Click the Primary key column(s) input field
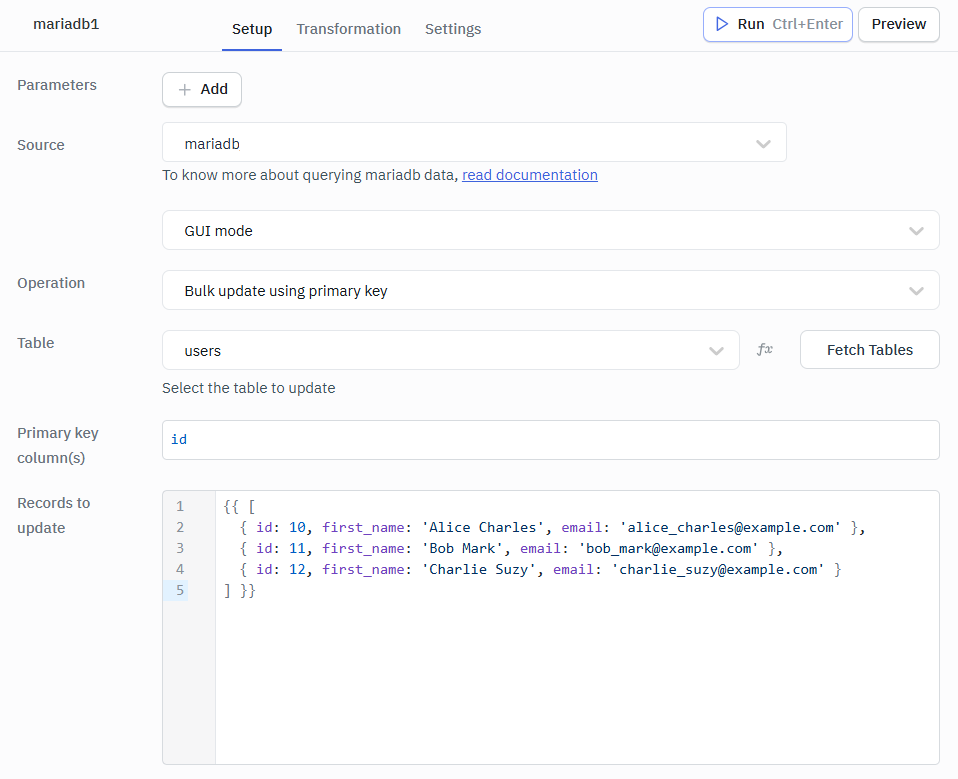Image resolution: width=958 pixels, height=779 pixels. pyautogui.click(x=550, y=440)
